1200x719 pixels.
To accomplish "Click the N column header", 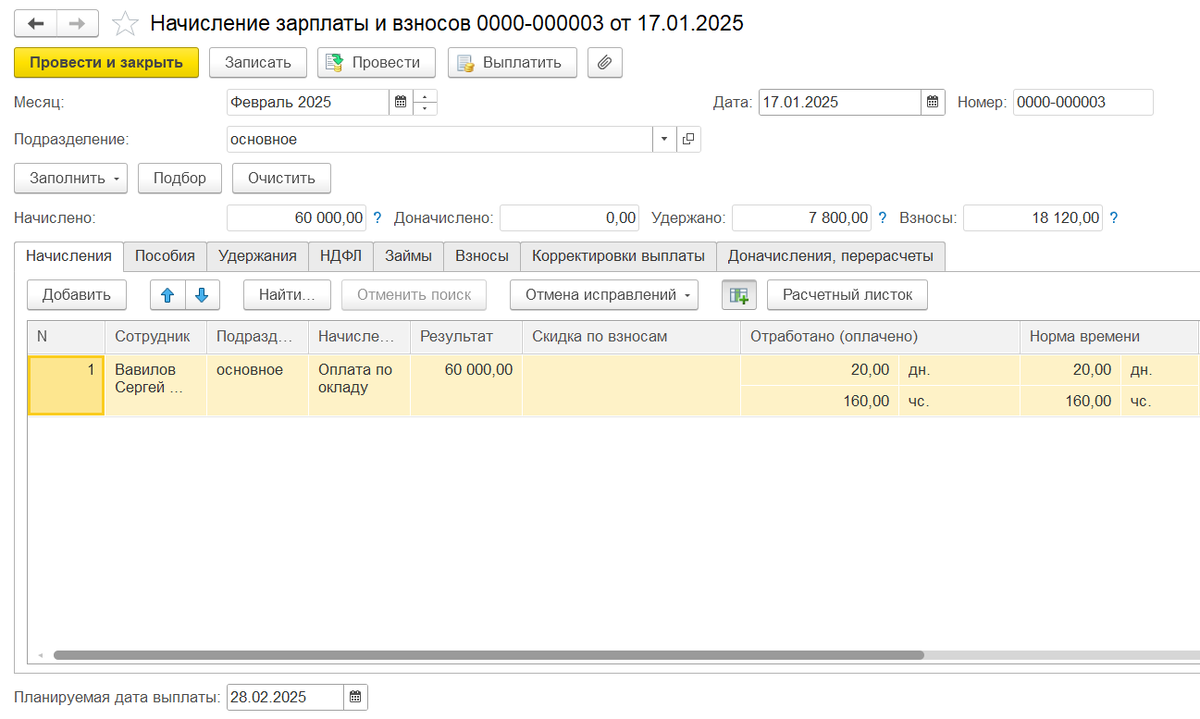I will click(x=66, y=337).
